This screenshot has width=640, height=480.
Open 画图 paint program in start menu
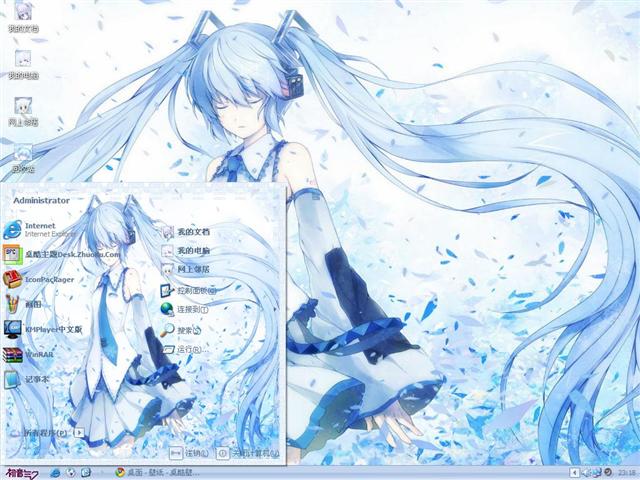pos(22,304)
